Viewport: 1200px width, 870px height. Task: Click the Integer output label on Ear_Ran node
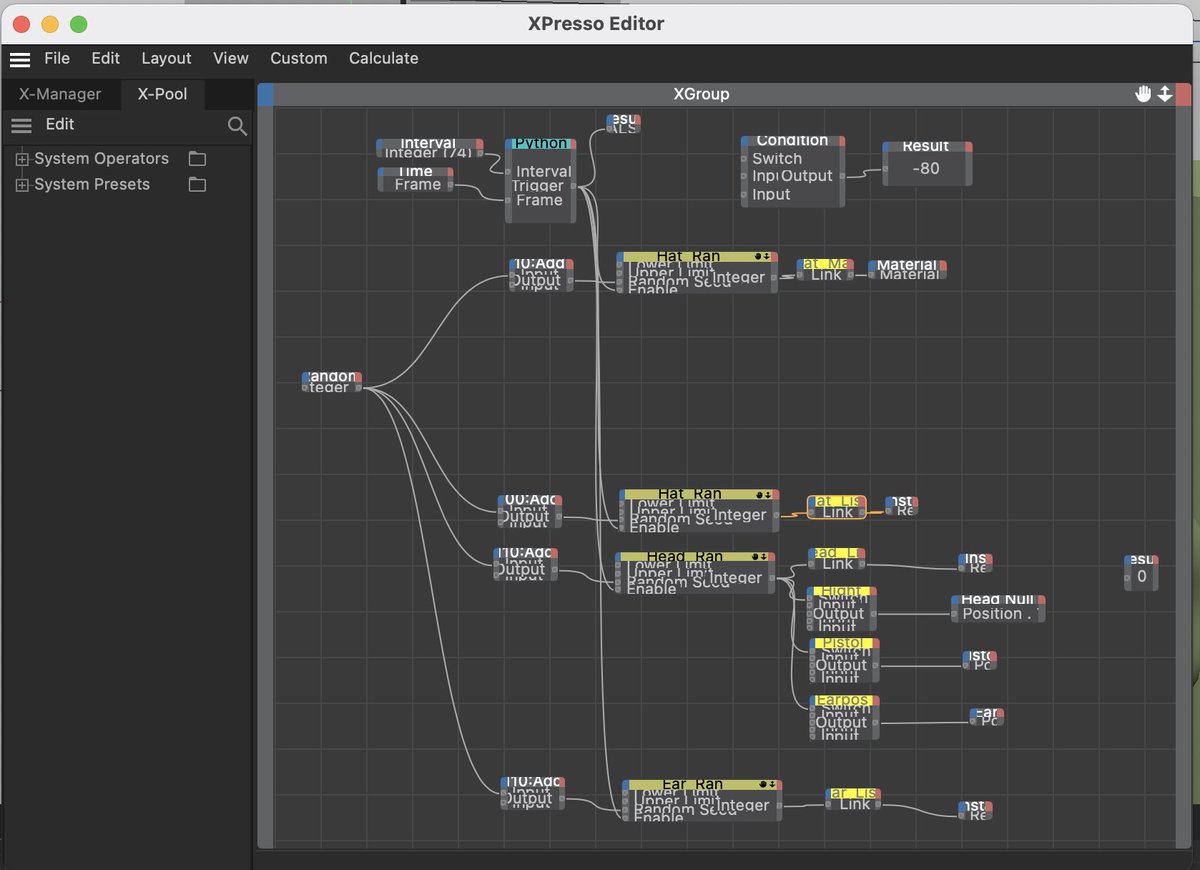coord(742,805)
